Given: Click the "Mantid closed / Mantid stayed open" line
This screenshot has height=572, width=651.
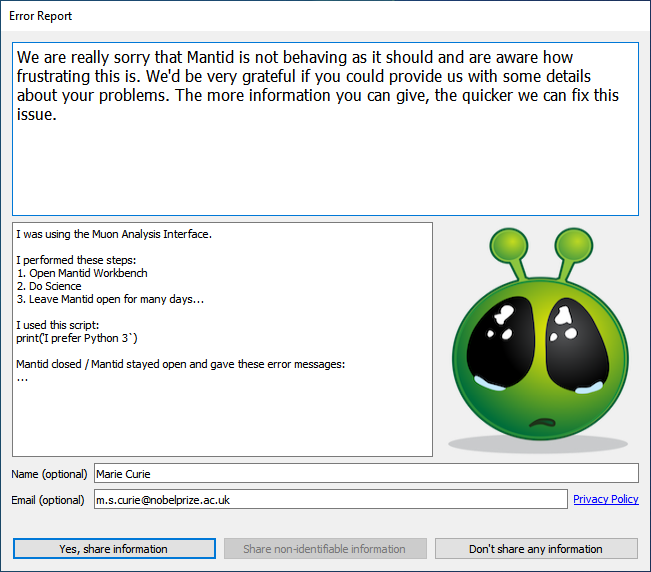Looking at the screenshot, I should tap(180, 364).
